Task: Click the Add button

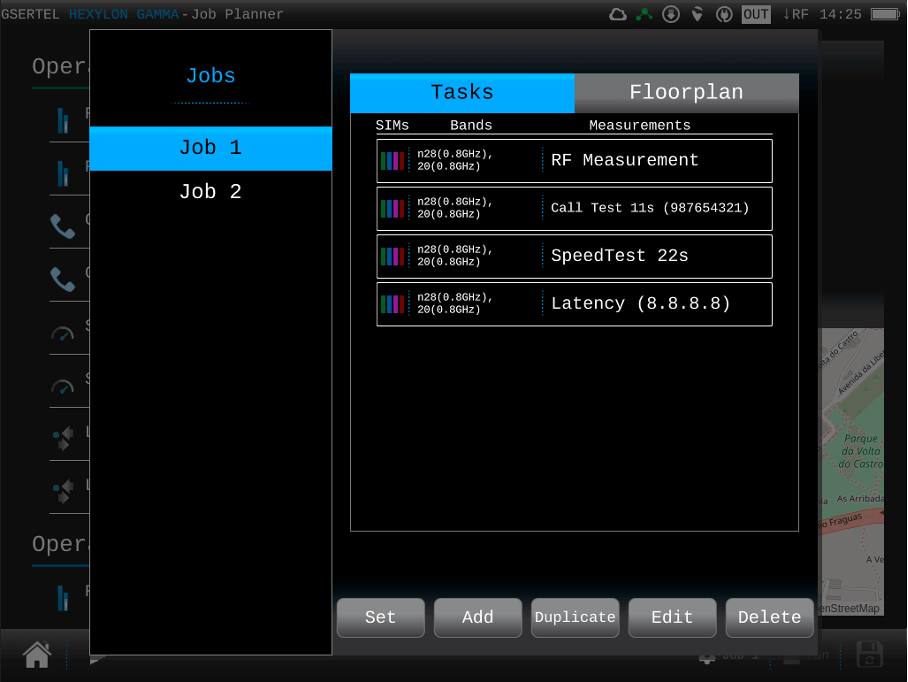Action: (x=478, y=618)
